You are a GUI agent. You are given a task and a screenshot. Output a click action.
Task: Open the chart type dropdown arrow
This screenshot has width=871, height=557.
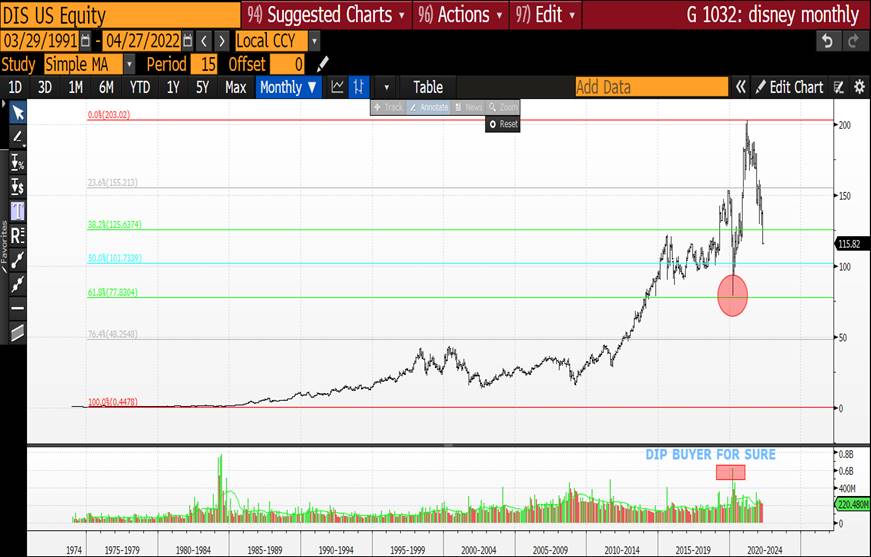pyautogui.click(x=387, y=87)
